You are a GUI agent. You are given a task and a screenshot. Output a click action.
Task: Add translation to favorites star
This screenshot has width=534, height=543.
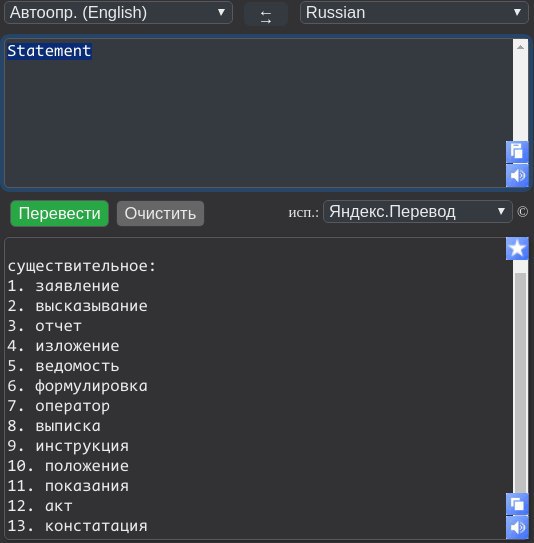pyautogui.click(x=517, y=248)
